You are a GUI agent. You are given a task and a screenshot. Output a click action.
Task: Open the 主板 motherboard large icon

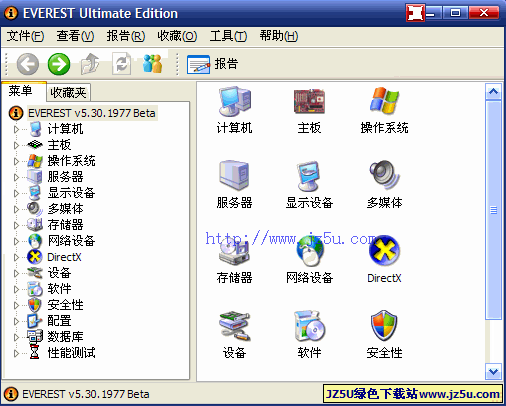[309, 110]
